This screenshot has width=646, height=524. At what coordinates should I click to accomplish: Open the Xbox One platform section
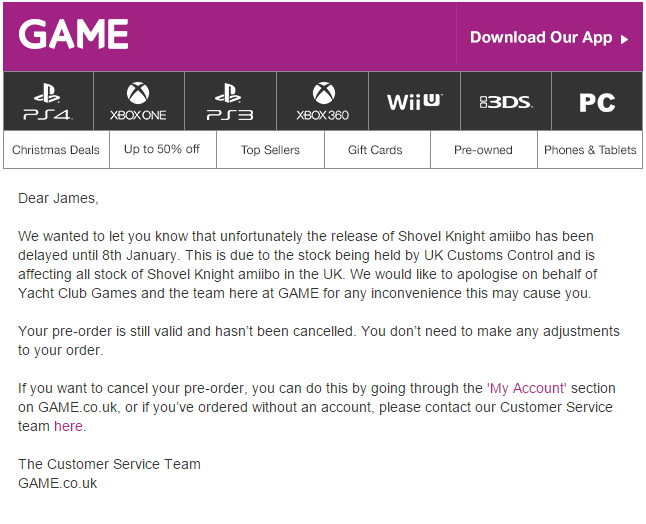tap(138, 101)
